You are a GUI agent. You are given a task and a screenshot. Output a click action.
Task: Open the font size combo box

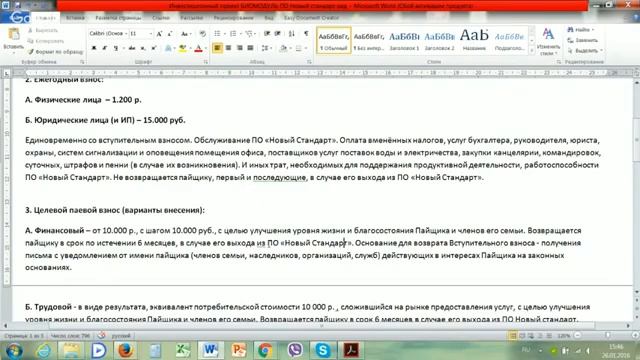pos(141,33)
